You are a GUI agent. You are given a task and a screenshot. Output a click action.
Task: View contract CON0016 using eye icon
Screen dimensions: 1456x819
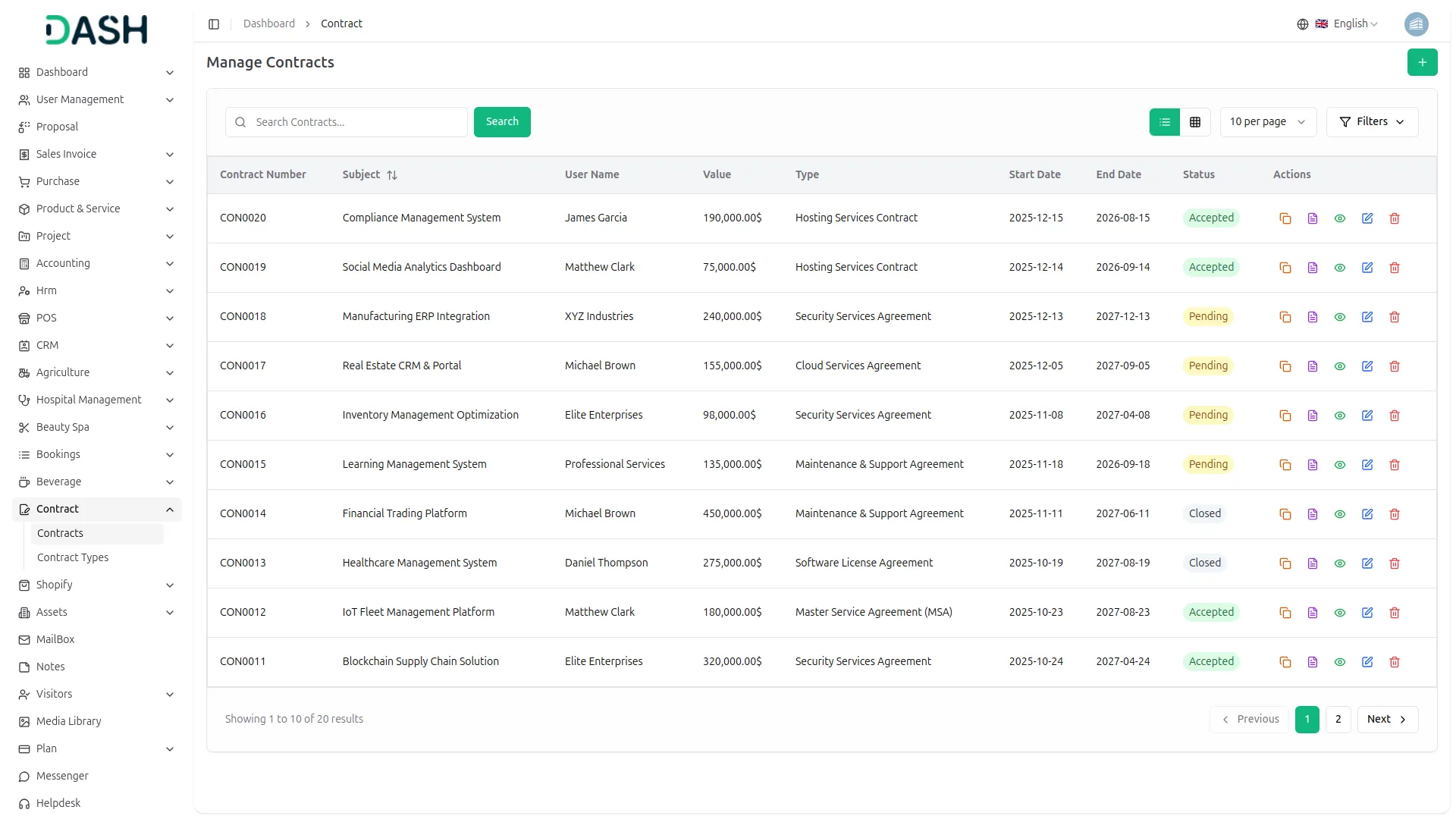[x=1339, y=416]
